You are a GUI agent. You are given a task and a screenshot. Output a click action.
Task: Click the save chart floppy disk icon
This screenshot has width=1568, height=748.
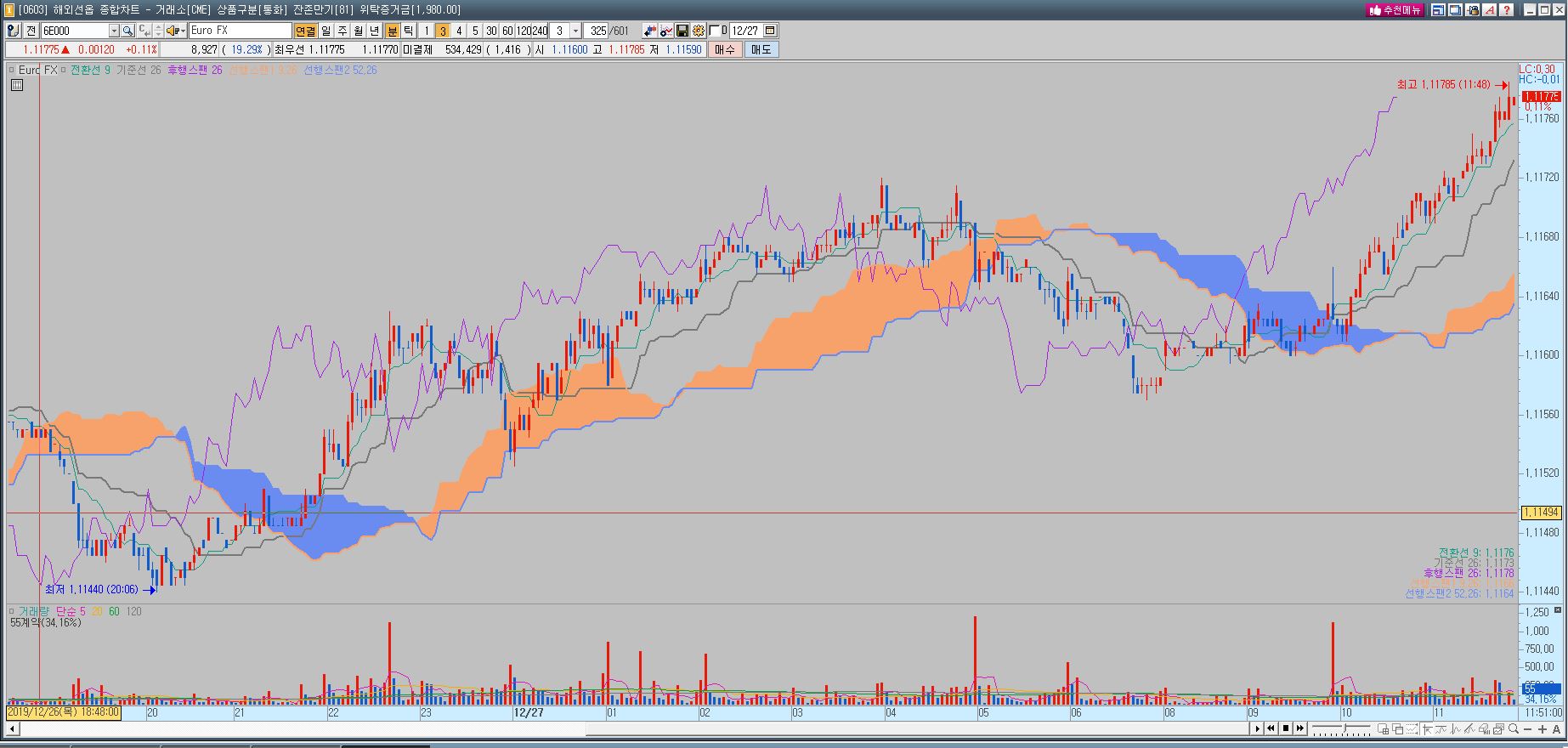(682, 31)
